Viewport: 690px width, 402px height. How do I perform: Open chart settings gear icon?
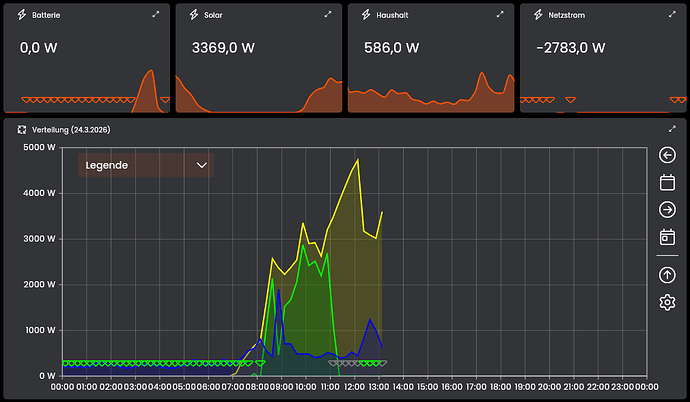(x=668, y=302)
